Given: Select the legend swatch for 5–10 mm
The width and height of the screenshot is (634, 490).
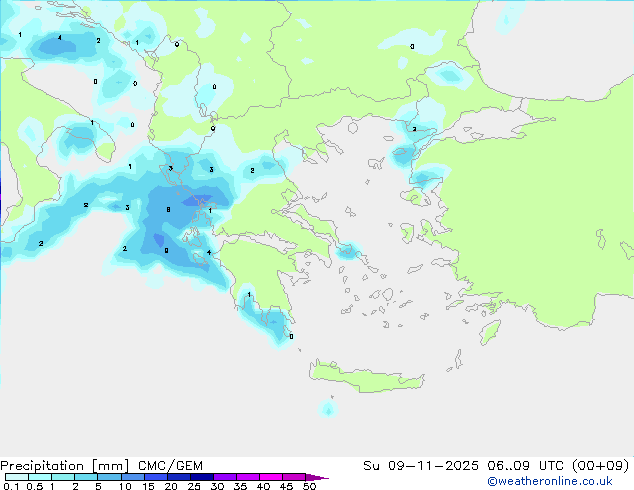Looking at the screenshot, I should pos(109,477).
